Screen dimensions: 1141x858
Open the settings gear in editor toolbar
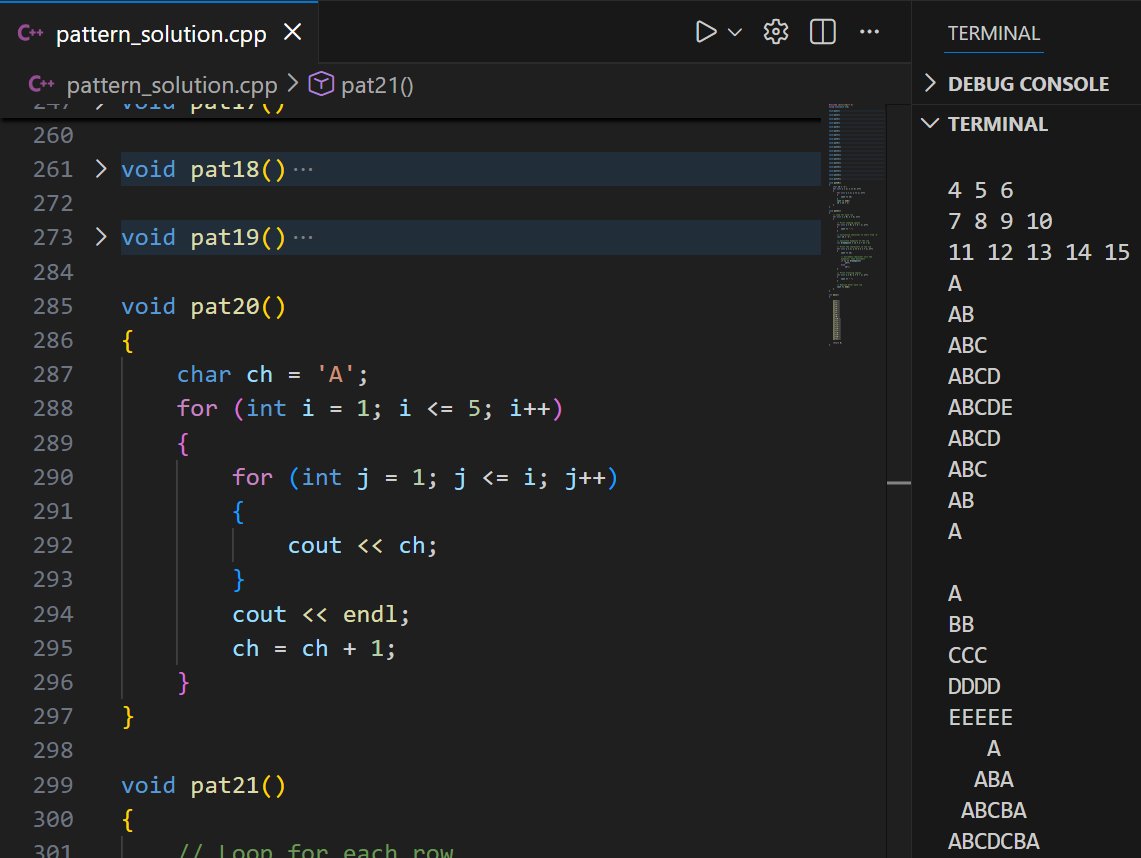click(x=776, y=32)
